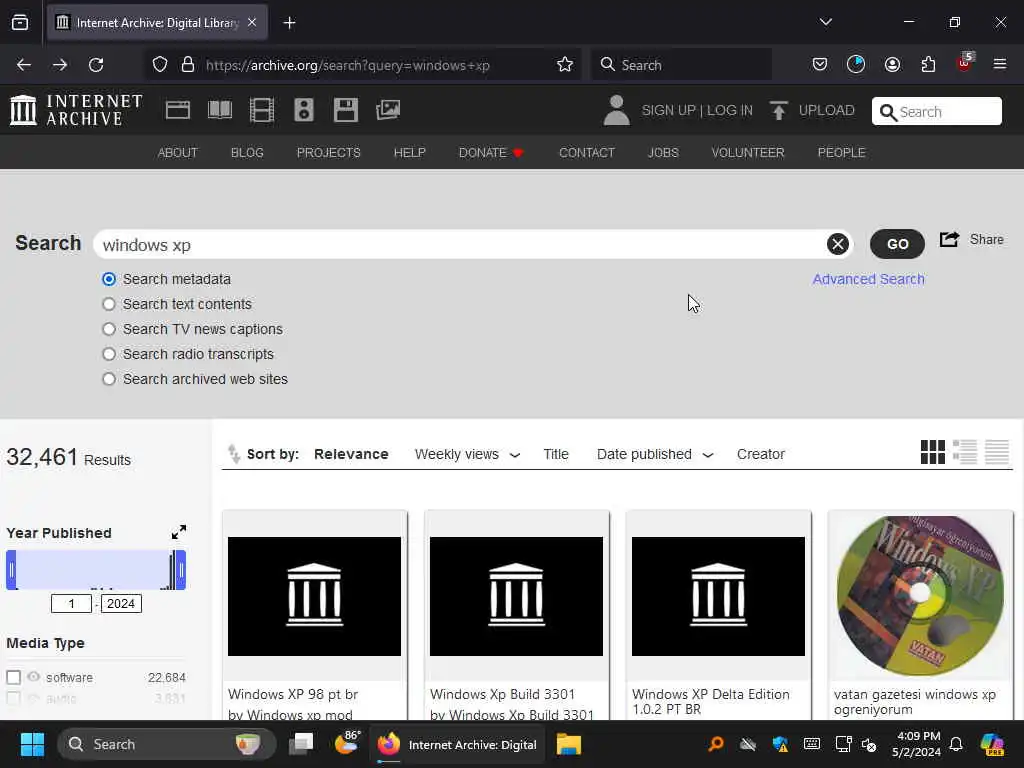Switch to tile grid view
The height and width of the screenshot is (768, 1024).
coord(933,452)
